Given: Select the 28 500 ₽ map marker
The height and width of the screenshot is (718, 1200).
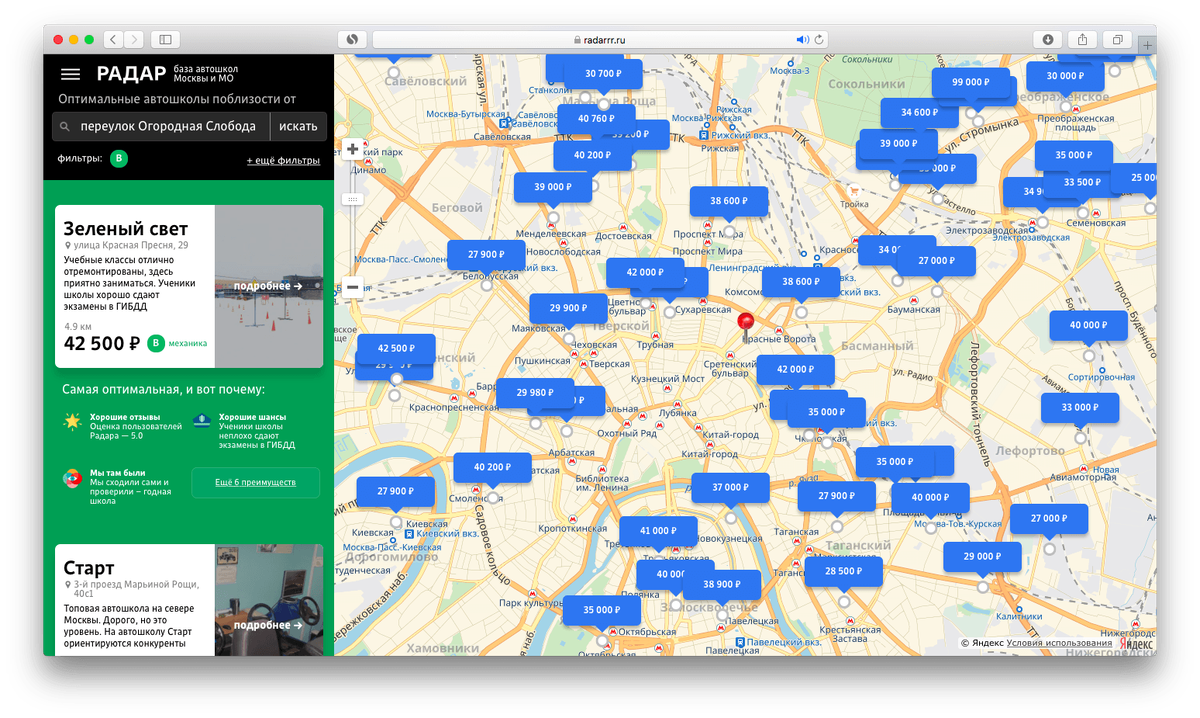Looking at the screenshot, I should coord(843,571).
